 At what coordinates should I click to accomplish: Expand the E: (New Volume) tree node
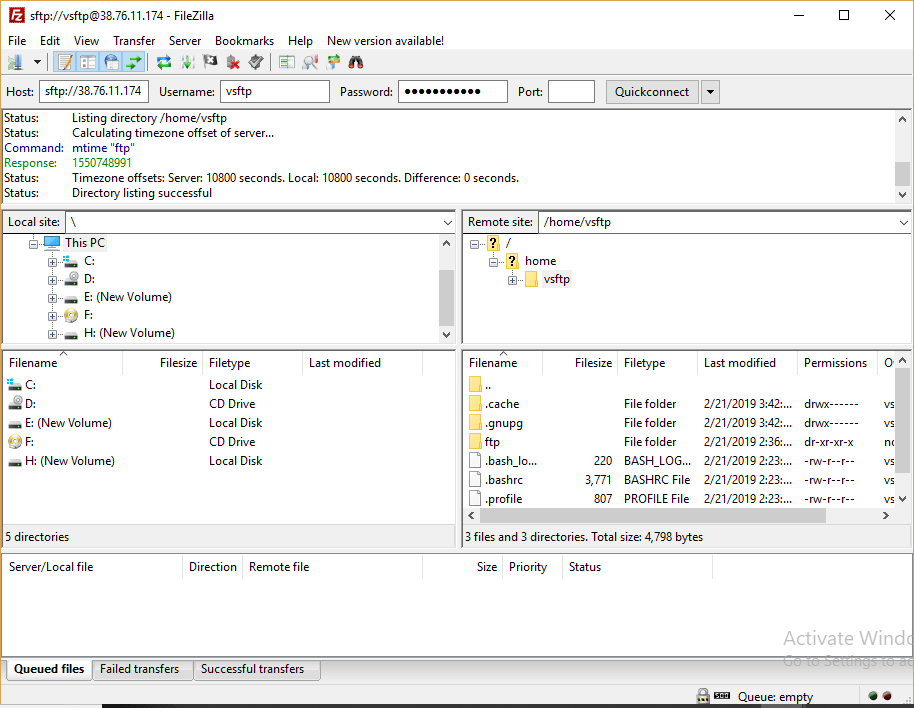[x=52, y=298]
